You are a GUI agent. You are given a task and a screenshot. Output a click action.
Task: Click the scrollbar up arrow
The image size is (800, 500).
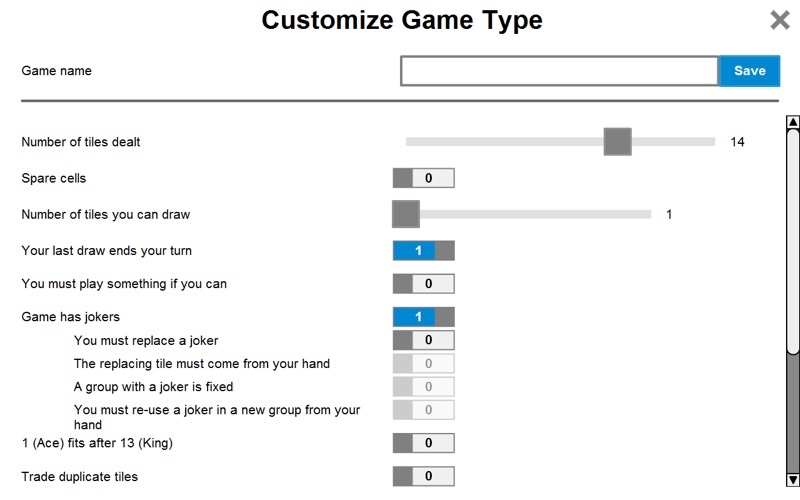(793, 123)
